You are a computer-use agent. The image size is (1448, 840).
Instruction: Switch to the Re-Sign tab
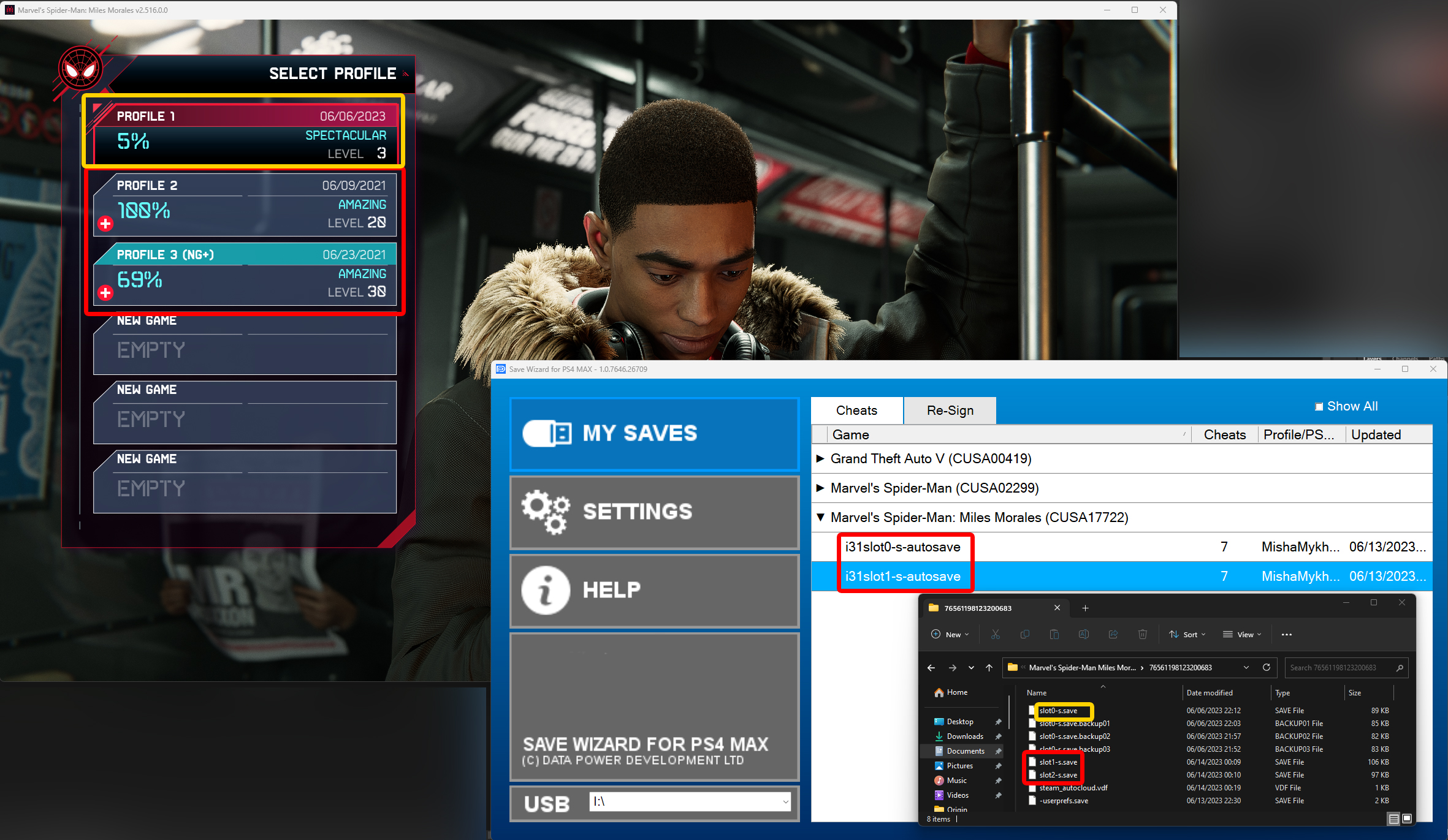point(950,410)
